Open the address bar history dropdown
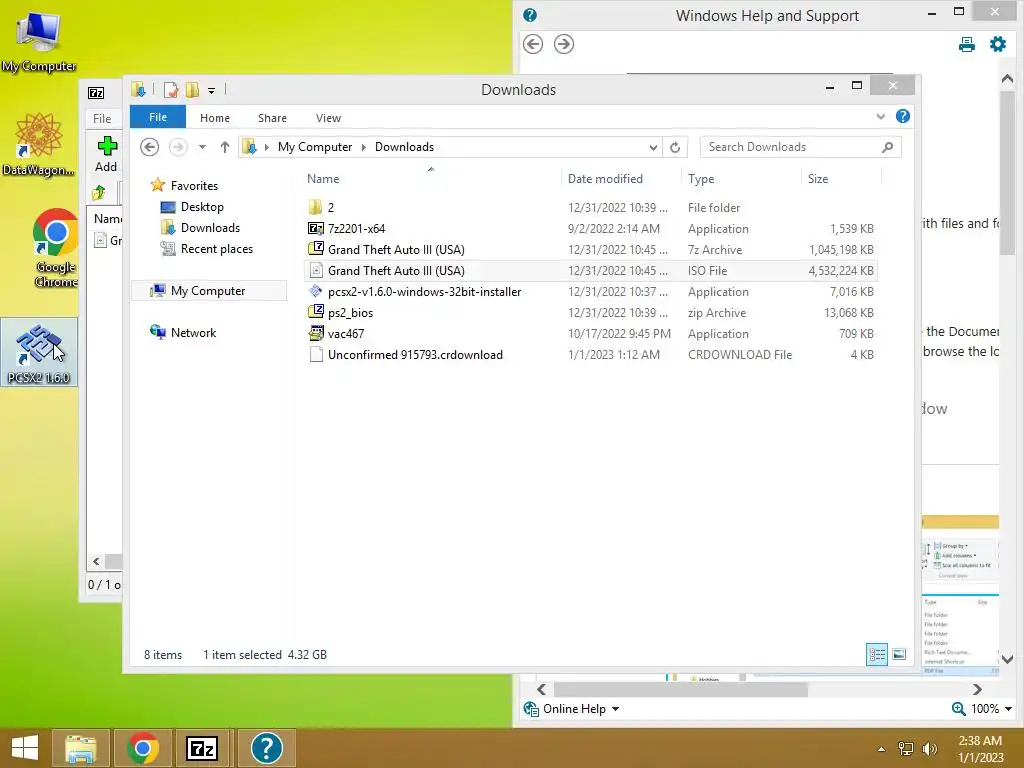Screen dimensions: 1024x768 click(653, 148)
